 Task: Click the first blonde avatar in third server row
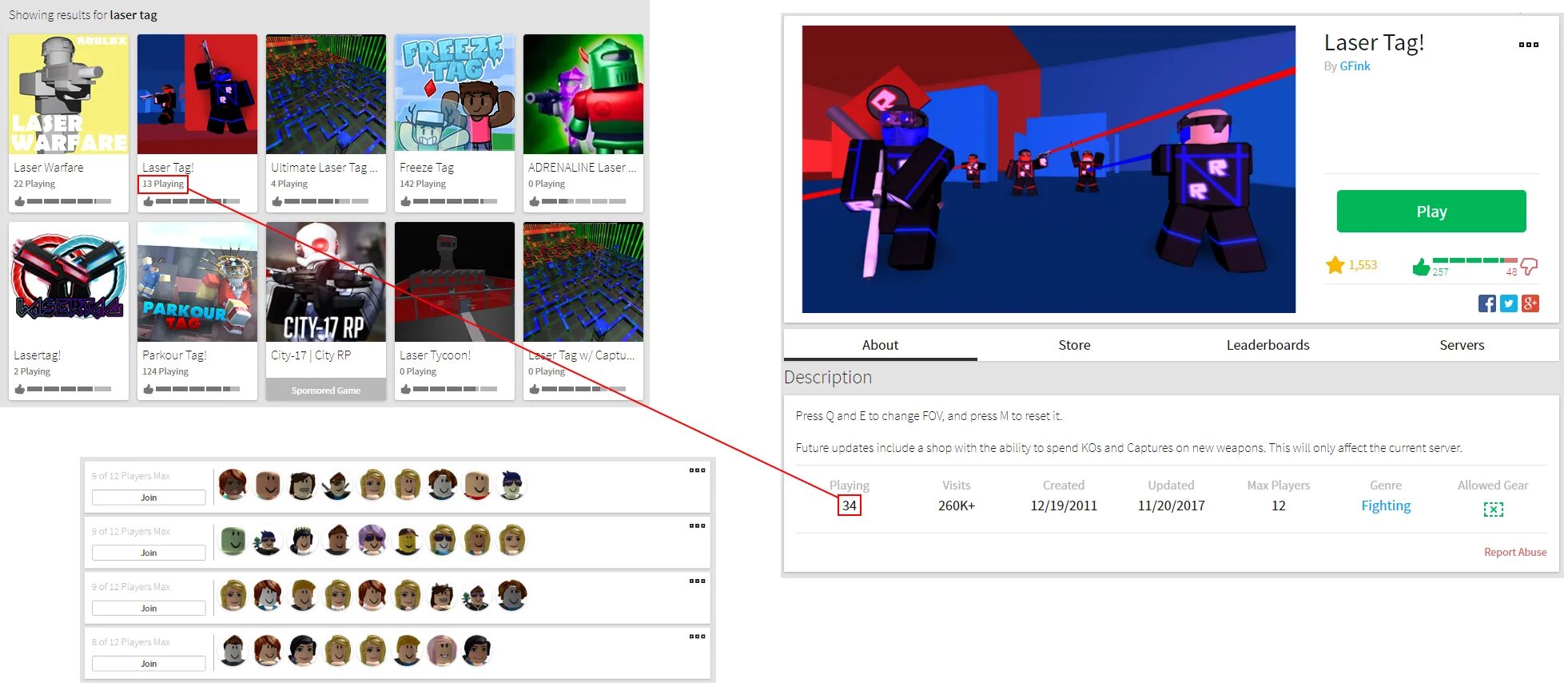coord(233,596)
